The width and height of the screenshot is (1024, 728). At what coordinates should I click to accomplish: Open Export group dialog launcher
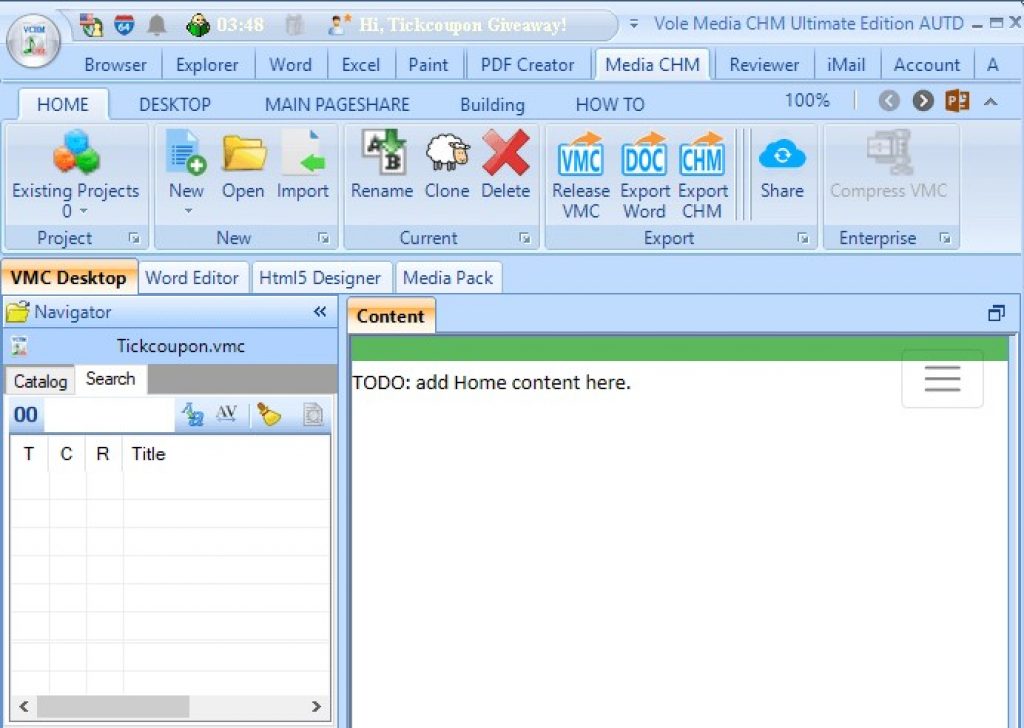pos(803,238)
